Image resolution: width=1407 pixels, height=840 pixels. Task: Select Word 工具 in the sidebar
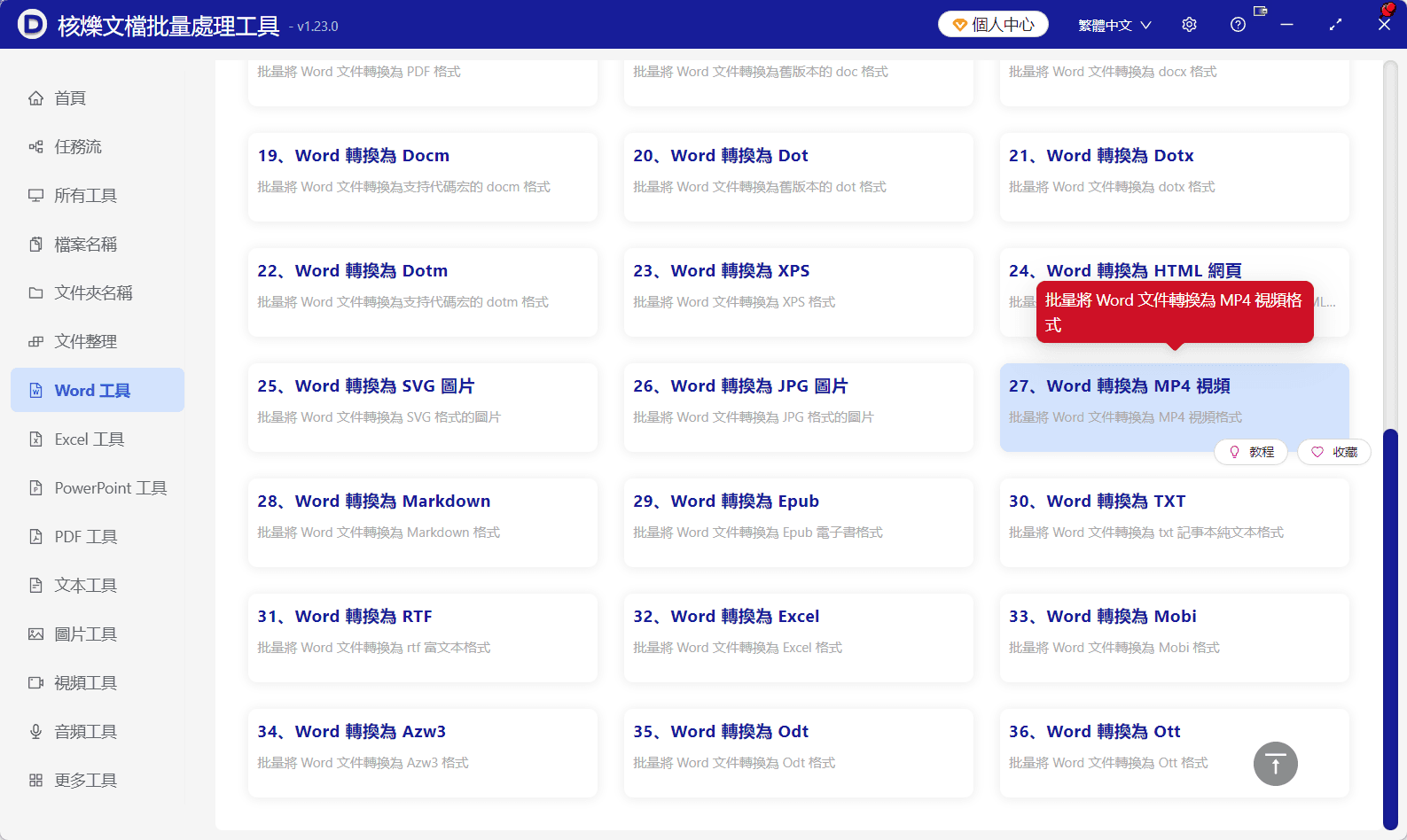98,391
